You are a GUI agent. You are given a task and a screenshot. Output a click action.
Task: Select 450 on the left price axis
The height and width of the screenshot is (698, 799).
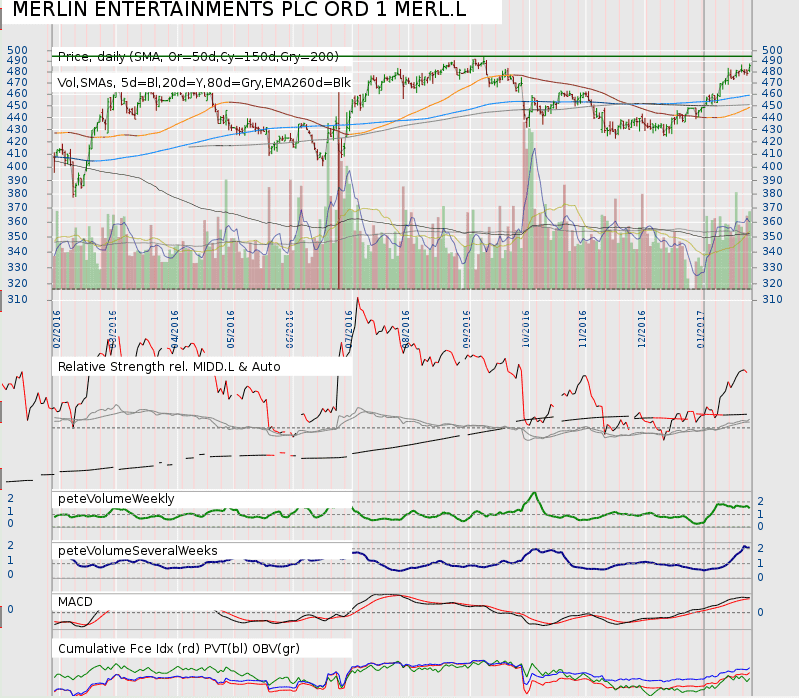17,105
